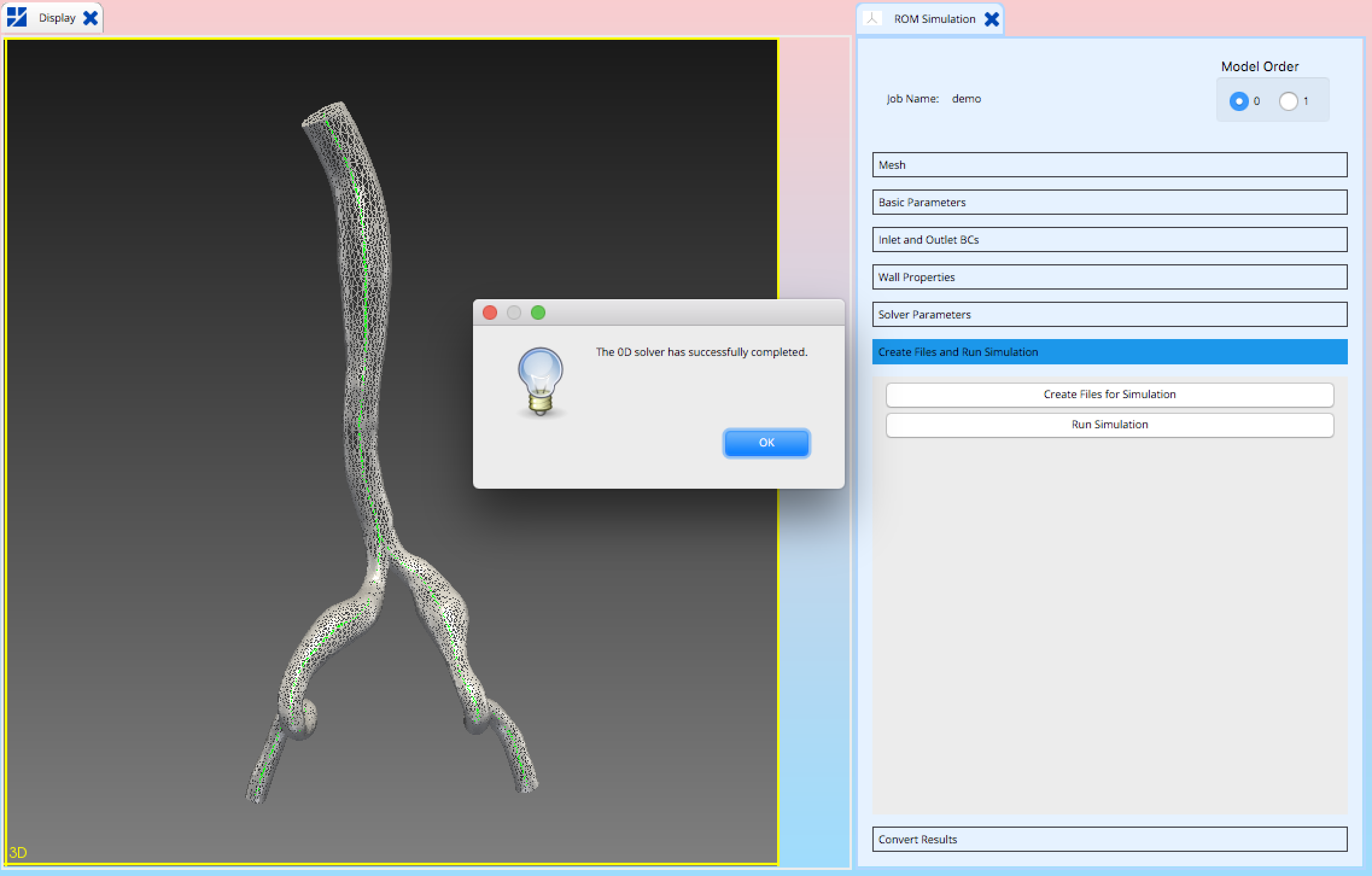Close the Display tab

[92, 17]
